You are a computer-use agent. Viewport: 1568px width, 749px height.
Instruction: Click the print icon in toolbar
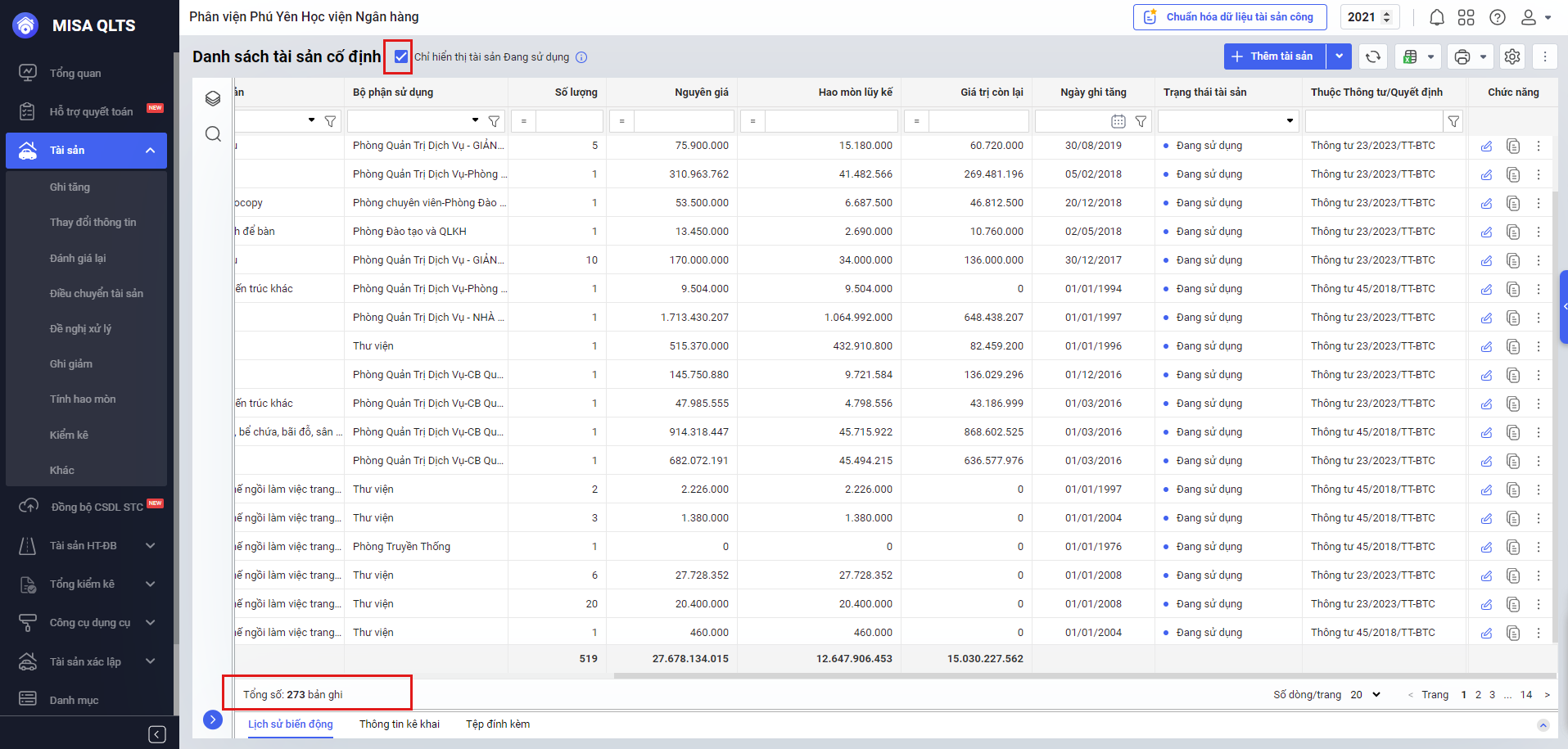click(x=1462, y=56)
